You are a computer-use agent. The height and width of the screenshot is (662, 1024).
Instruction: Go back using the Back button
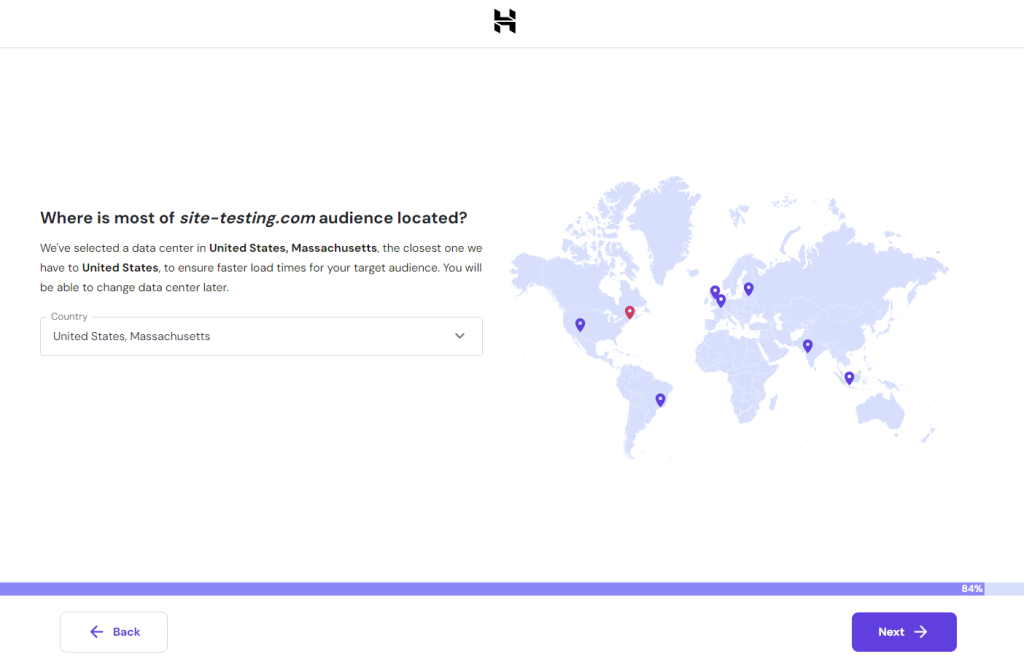click(113, 631)
